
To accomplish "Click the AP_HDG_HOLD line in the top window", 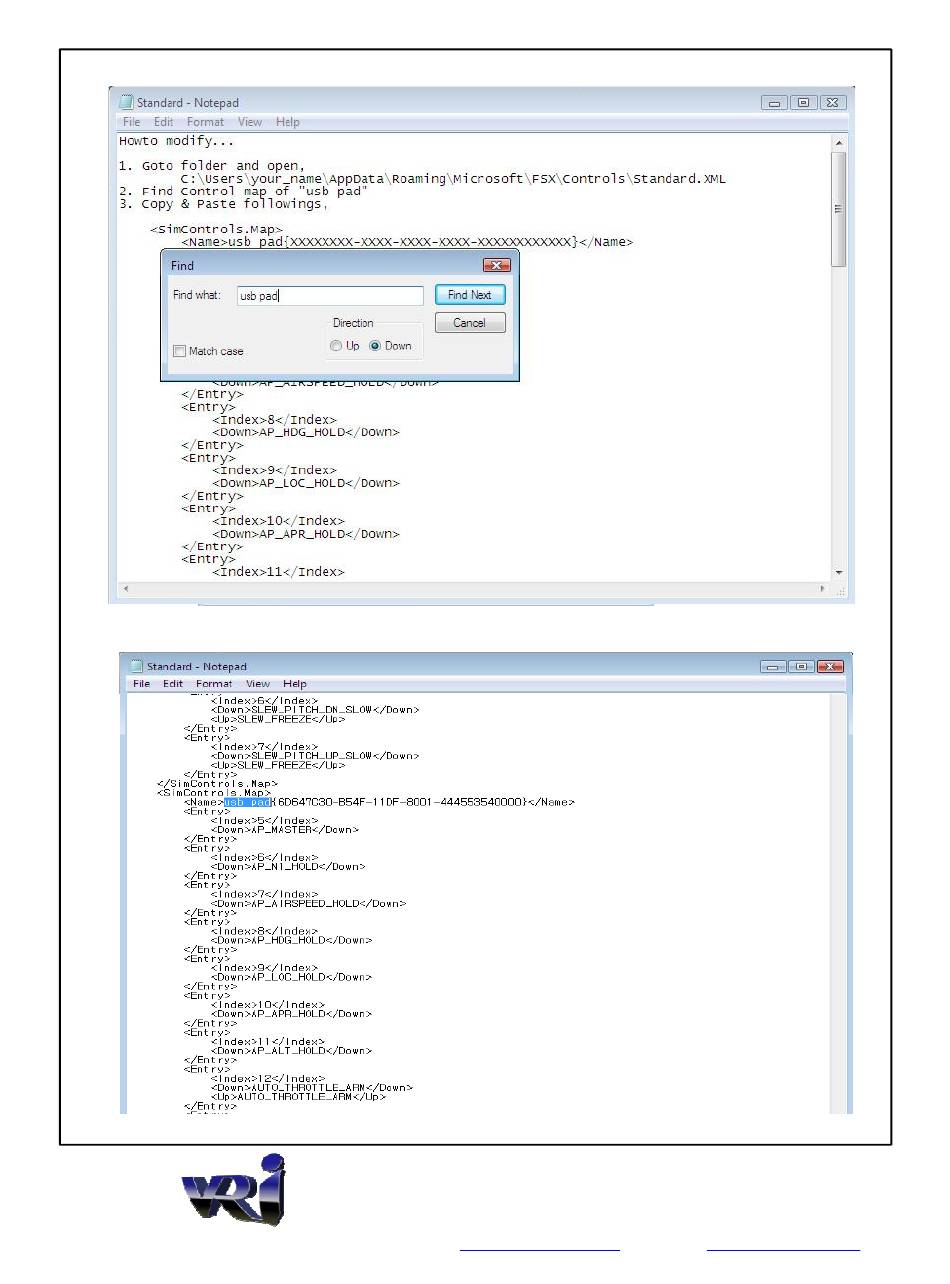I will [306, 432].
